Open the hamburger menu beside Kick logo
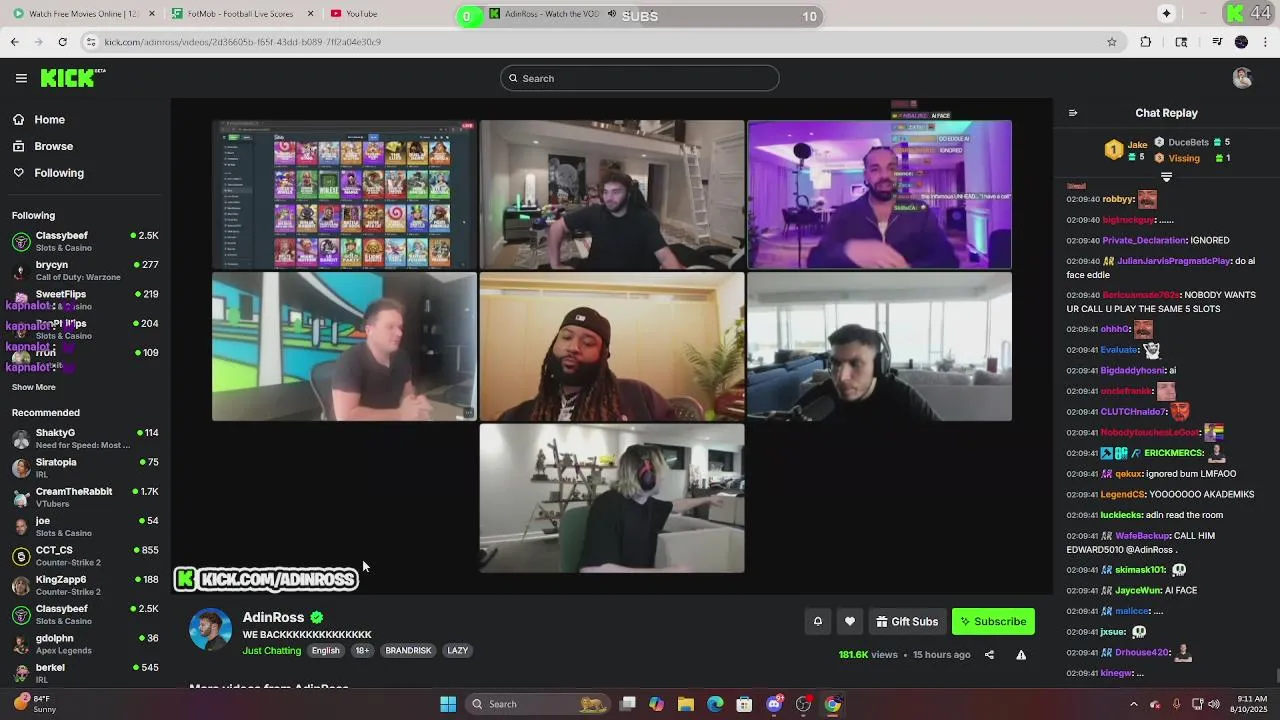1280x720 pixels. (21, 78)
